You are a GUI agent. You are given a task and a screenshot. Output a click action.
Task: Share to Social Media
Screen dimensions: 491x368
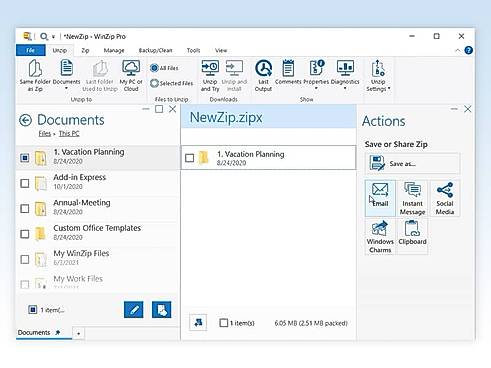[445, 198]
